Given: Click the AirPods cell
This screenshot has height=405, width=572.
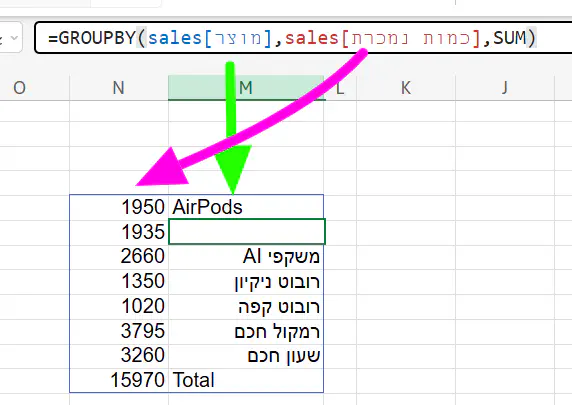Looking at the screenshot, I should (x=246, y=207).
